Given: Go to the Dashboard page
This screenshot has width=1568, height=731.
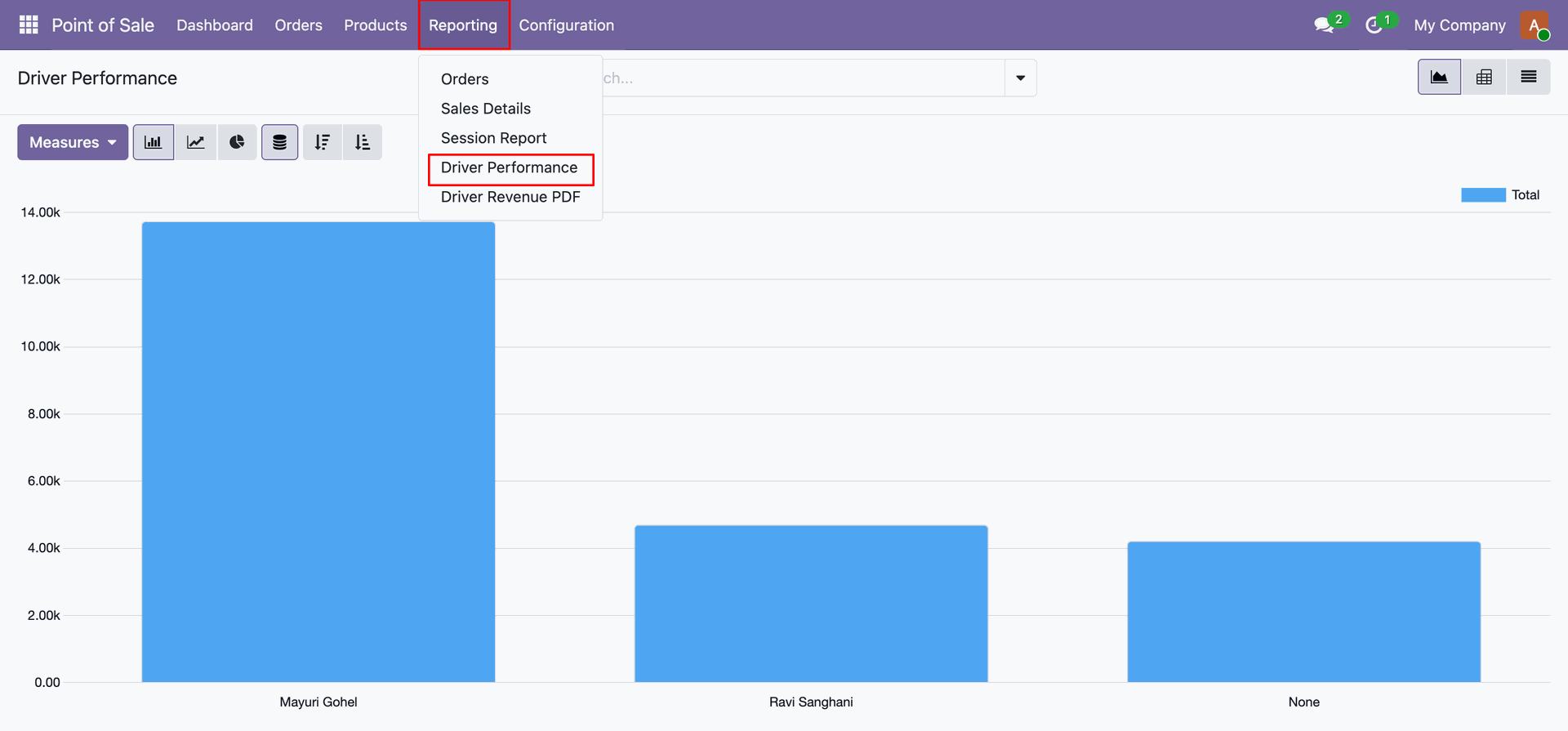Looking at the screenshot, I should click(x=215, y=25).
